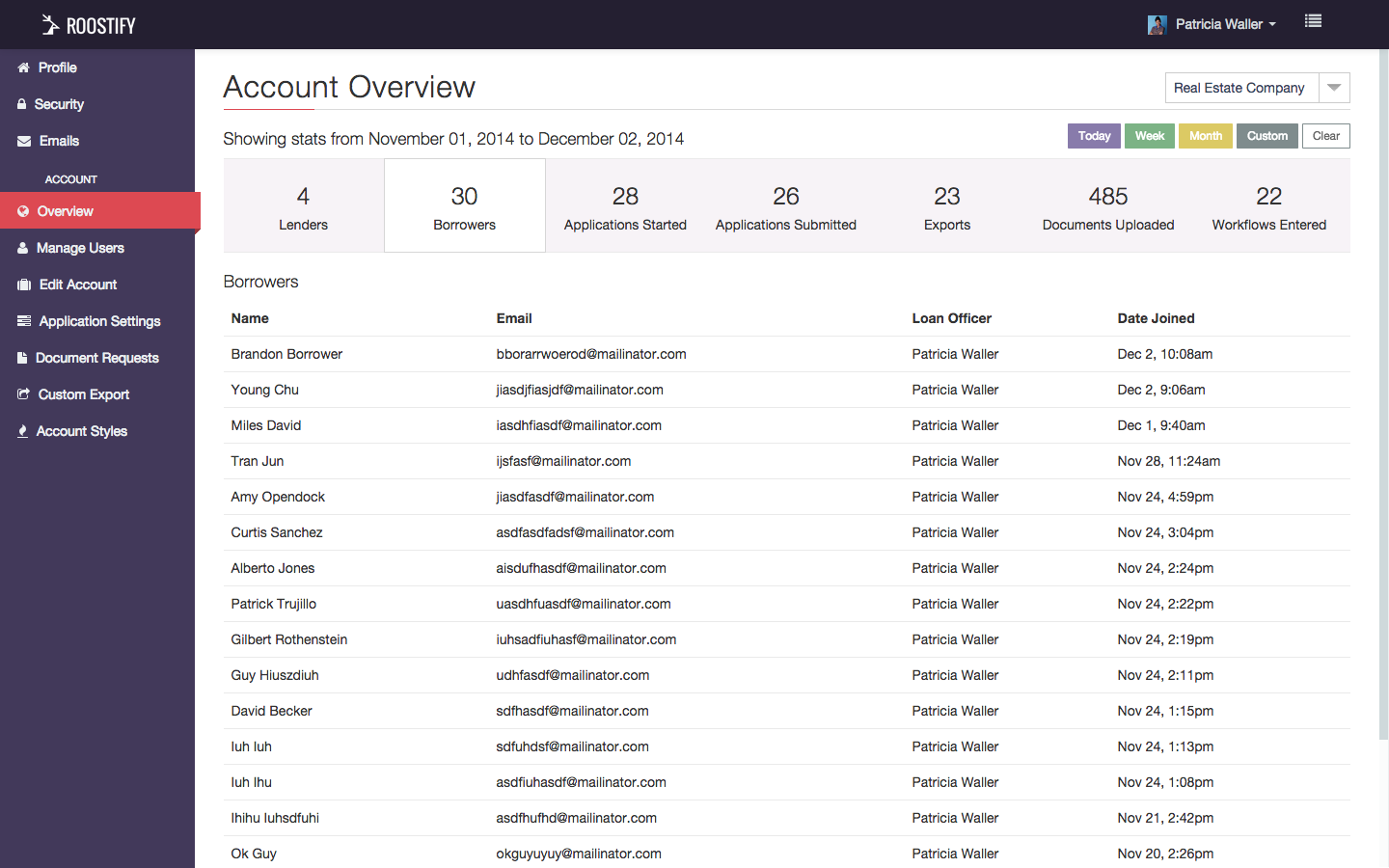Open Emails via the envelope icon

pos(21,141)
